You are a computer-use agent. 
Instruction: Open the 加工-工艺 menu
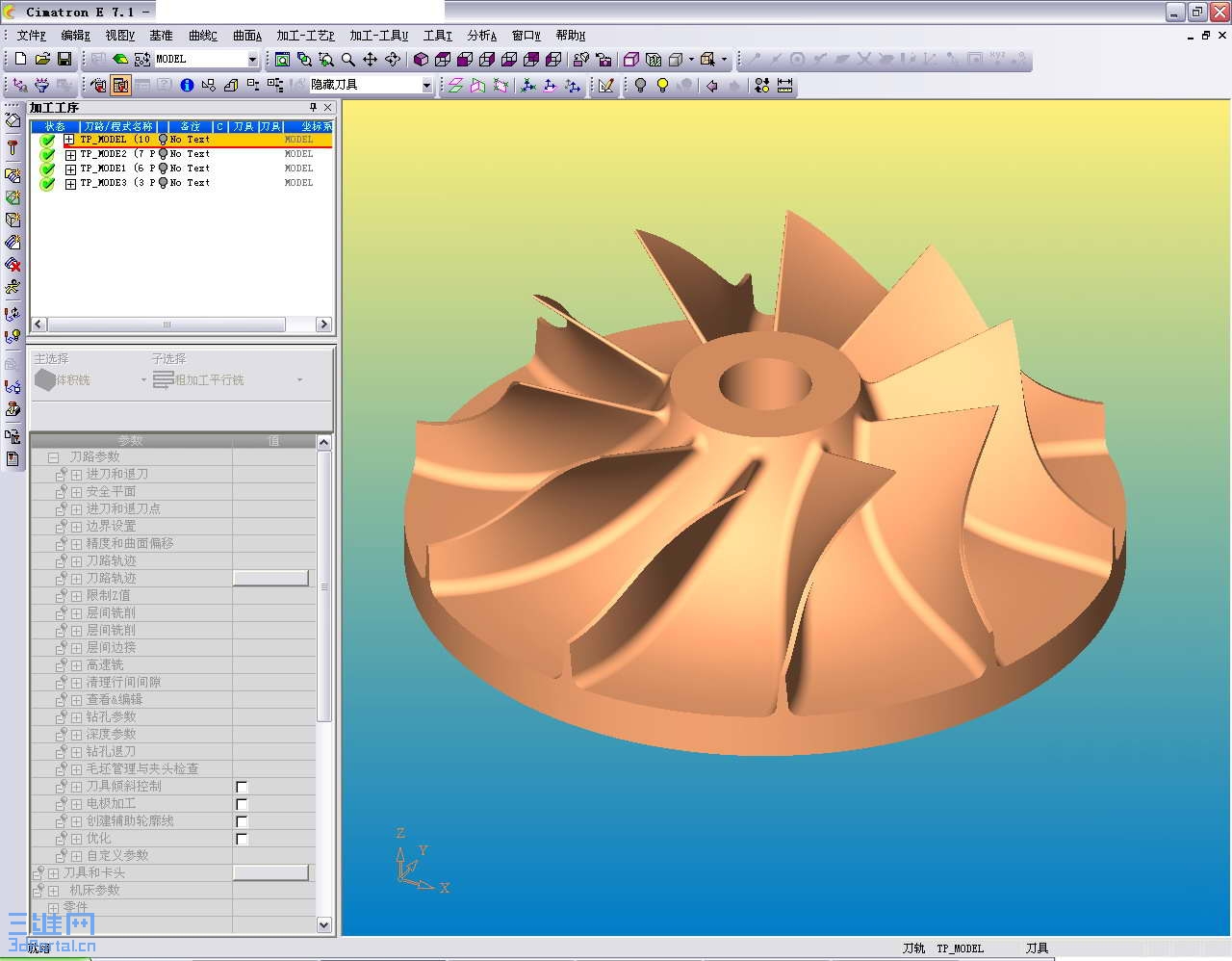305,36
